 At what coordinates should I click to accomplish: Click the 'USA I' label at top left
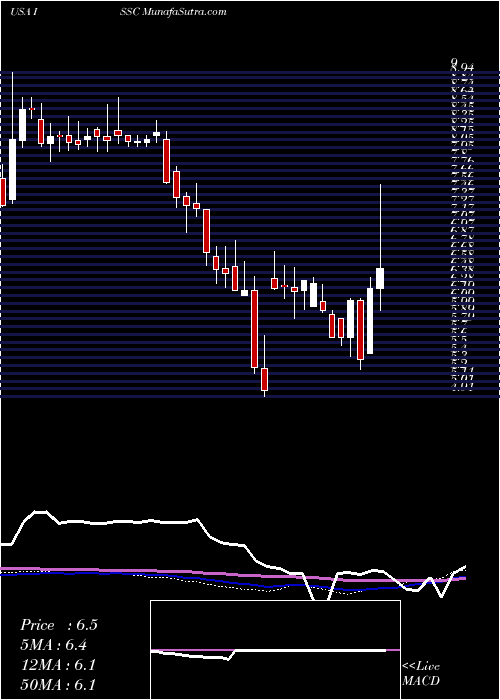tap(26, 12)
